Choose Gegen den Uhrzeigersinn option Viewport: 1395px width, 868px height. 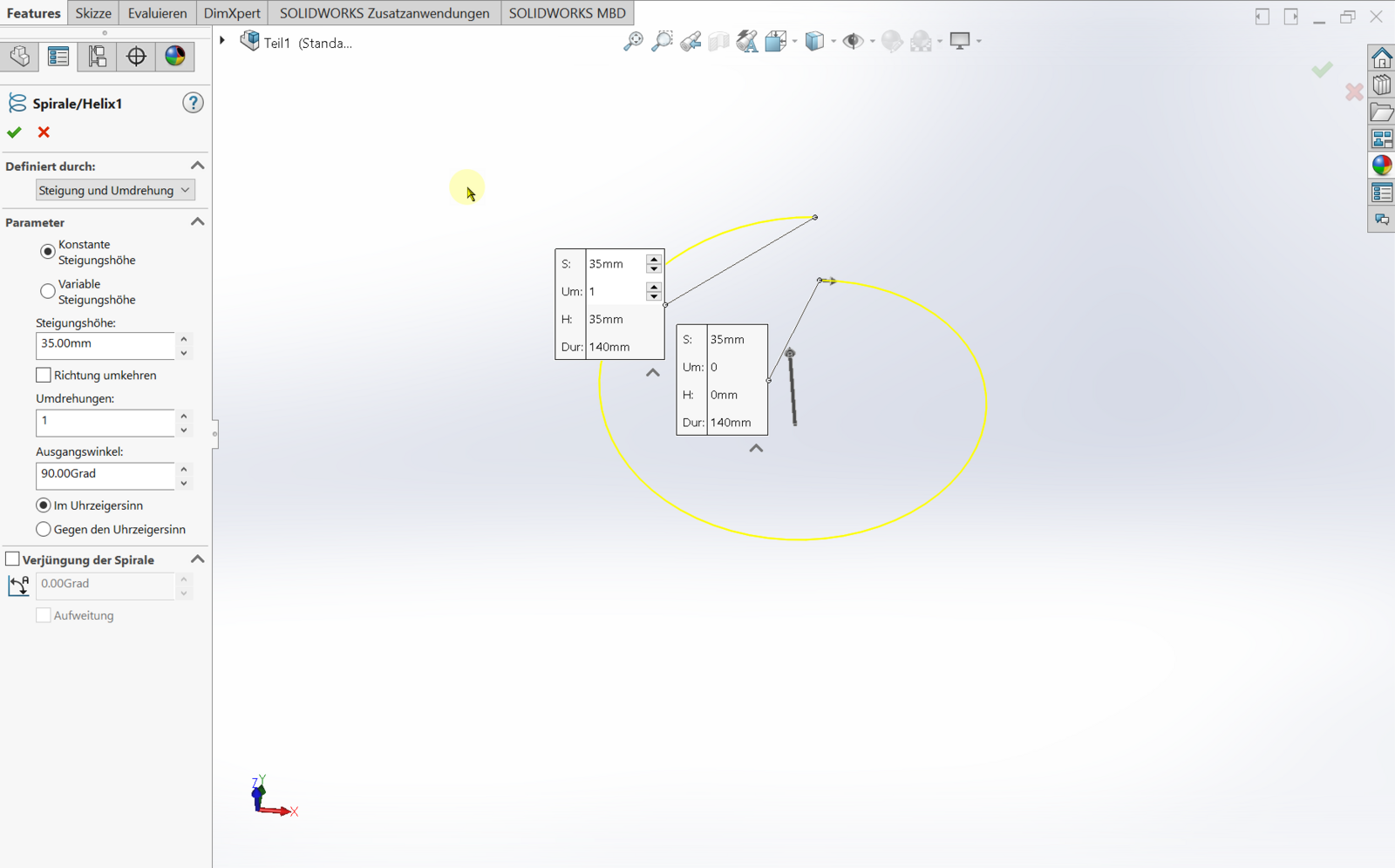click(x=44, y=529)
